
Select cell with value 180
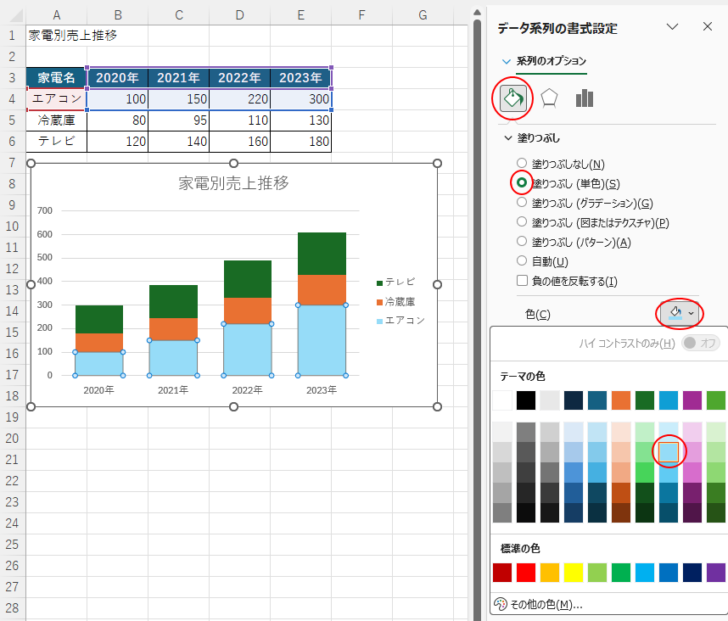301,141
